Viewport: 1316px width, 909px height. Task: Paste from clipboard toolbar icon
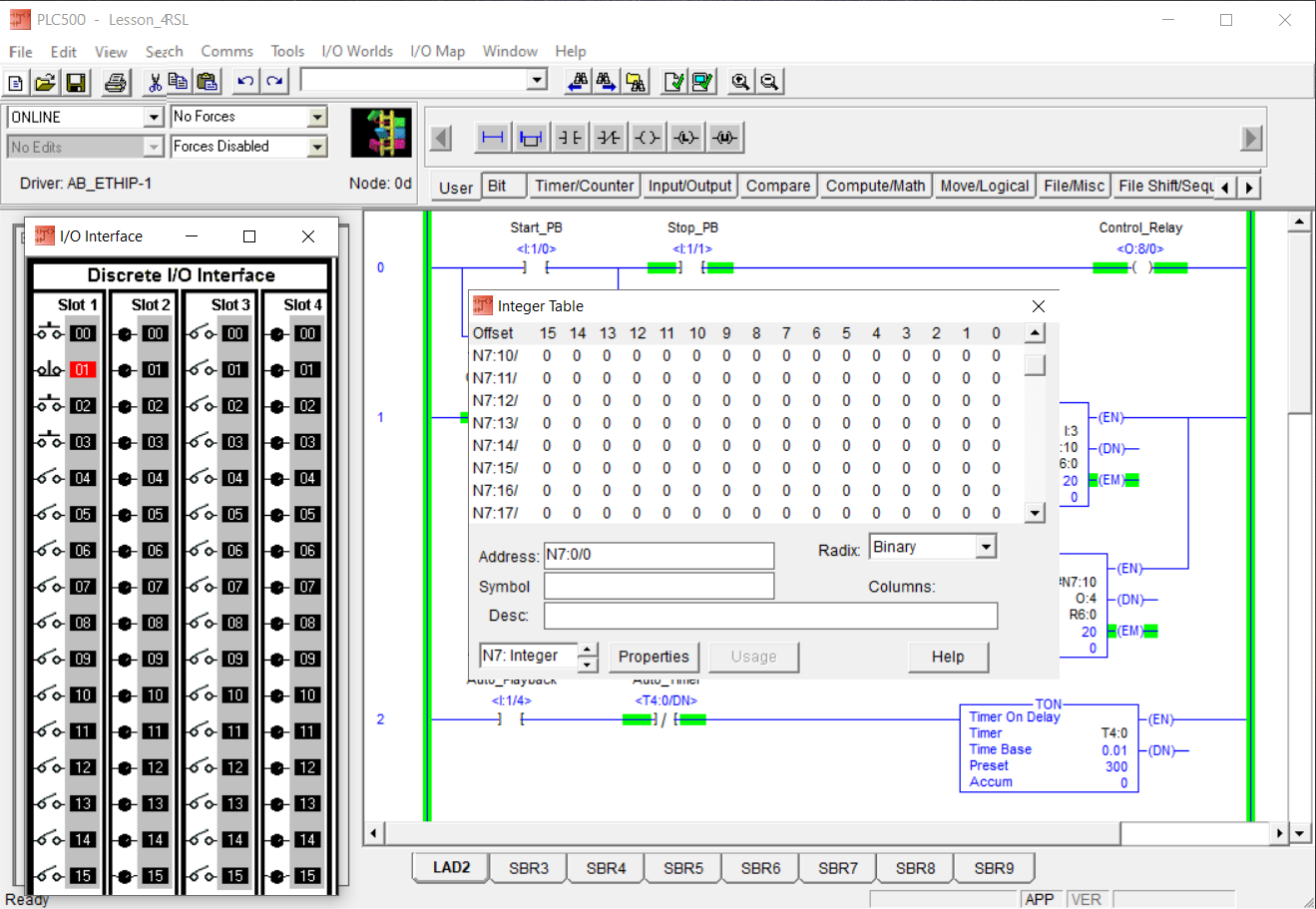(207, 82)
